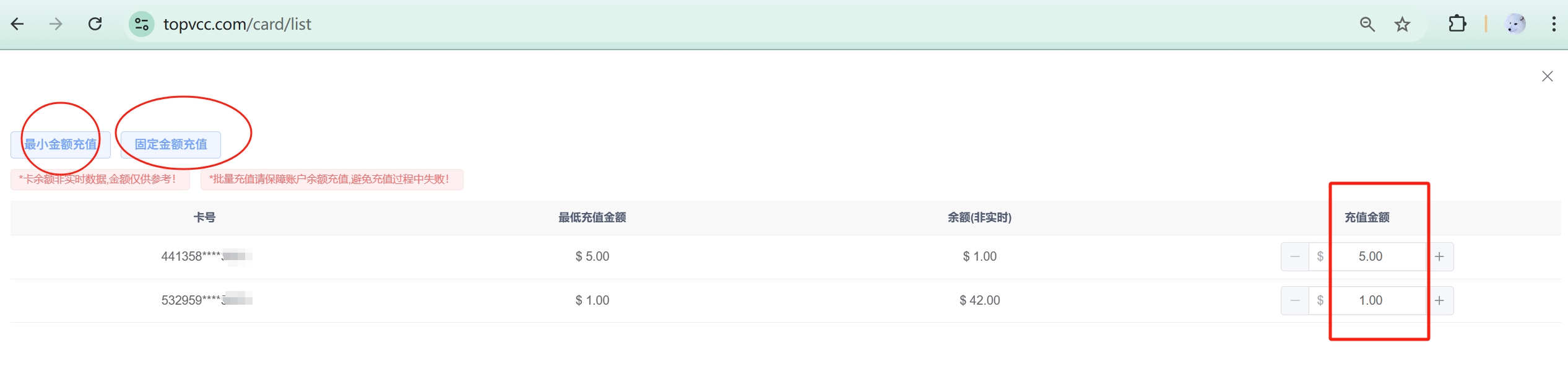Open the Chrome three-dot menu
Screen dimensions: 1568x366
pyautogui.click(x=1554, y=24)
